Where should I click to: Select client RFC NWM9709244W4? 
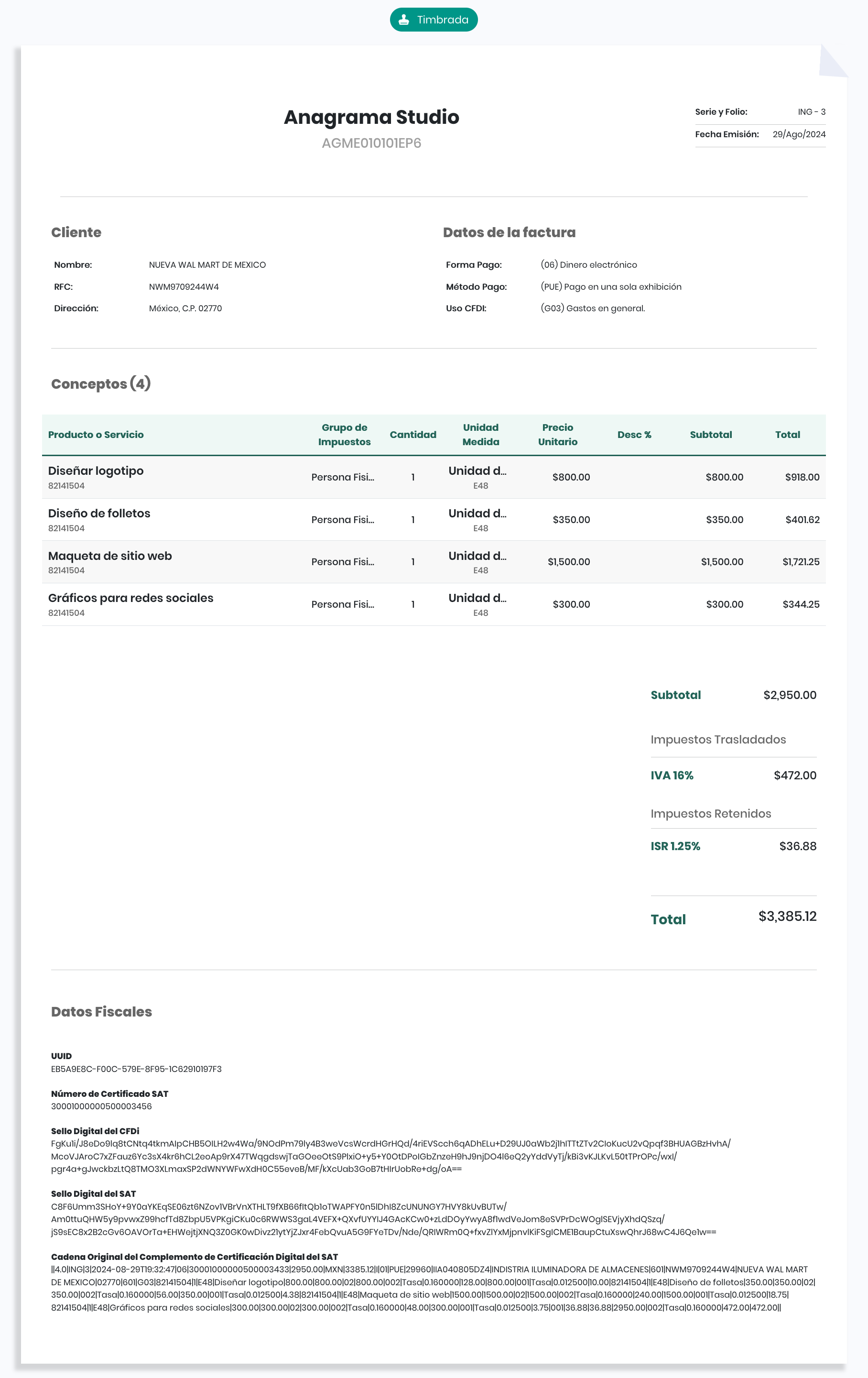pos(184,287)
